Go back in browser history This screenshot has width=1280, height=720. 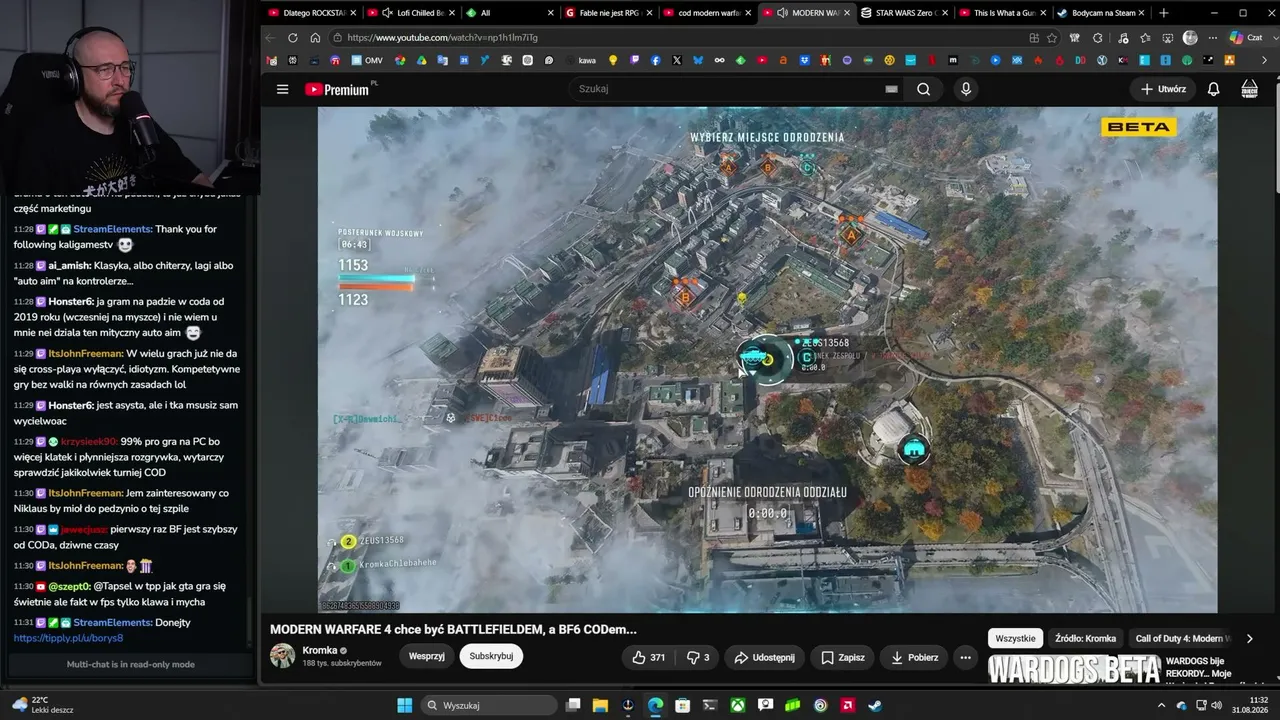point(270,38)
